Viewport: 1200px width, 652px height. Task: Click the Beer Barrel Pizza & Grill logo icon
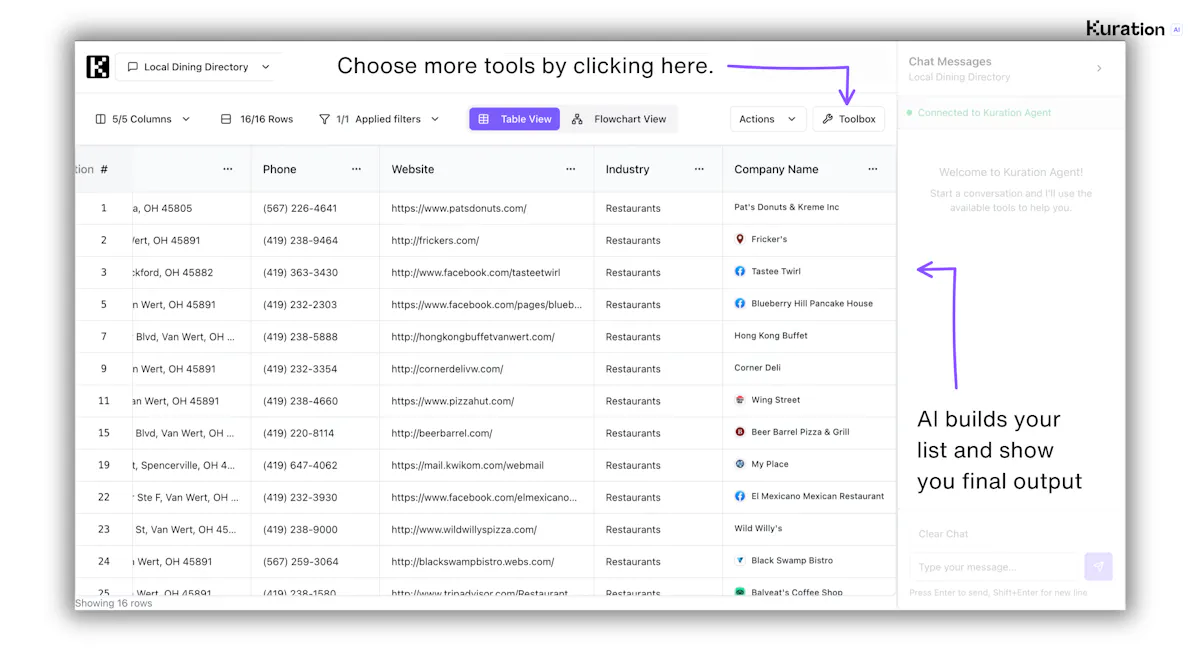click(x=740, y=432)
